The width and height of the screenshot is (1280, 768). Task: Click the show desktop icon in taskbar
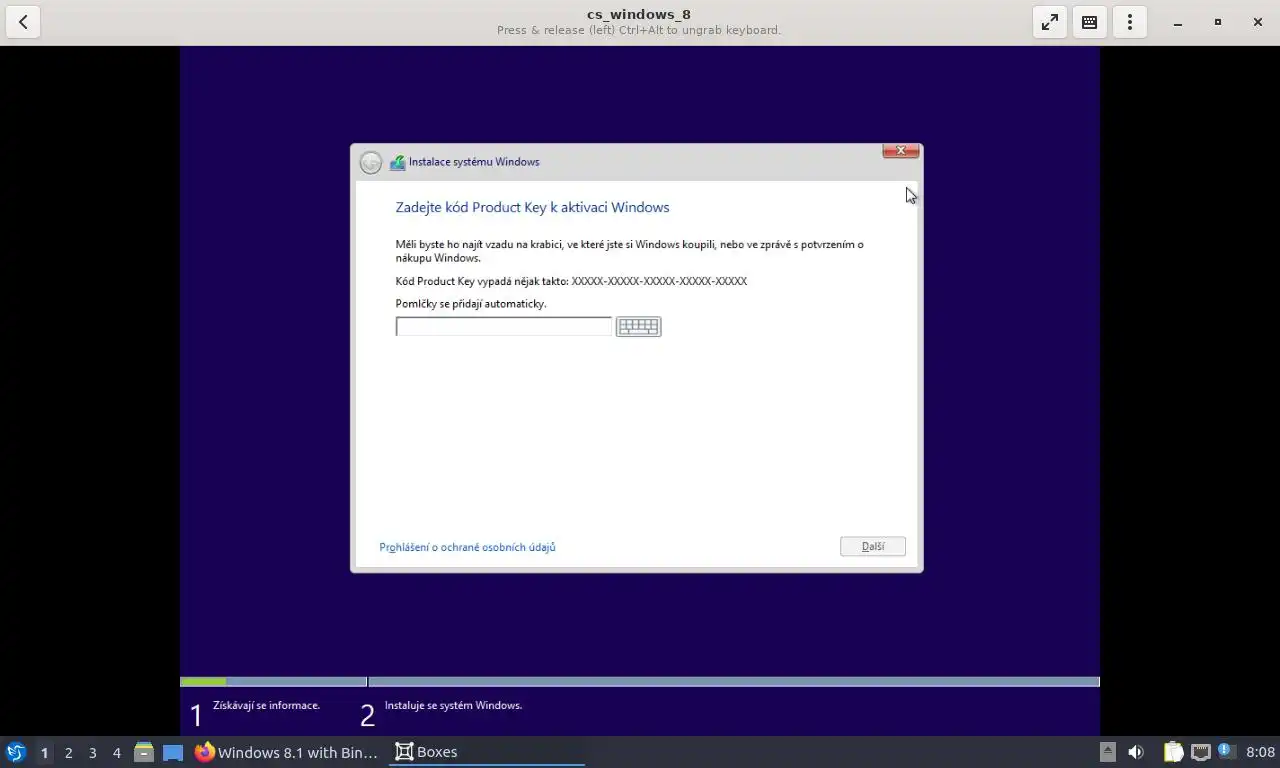click(173, 752)
